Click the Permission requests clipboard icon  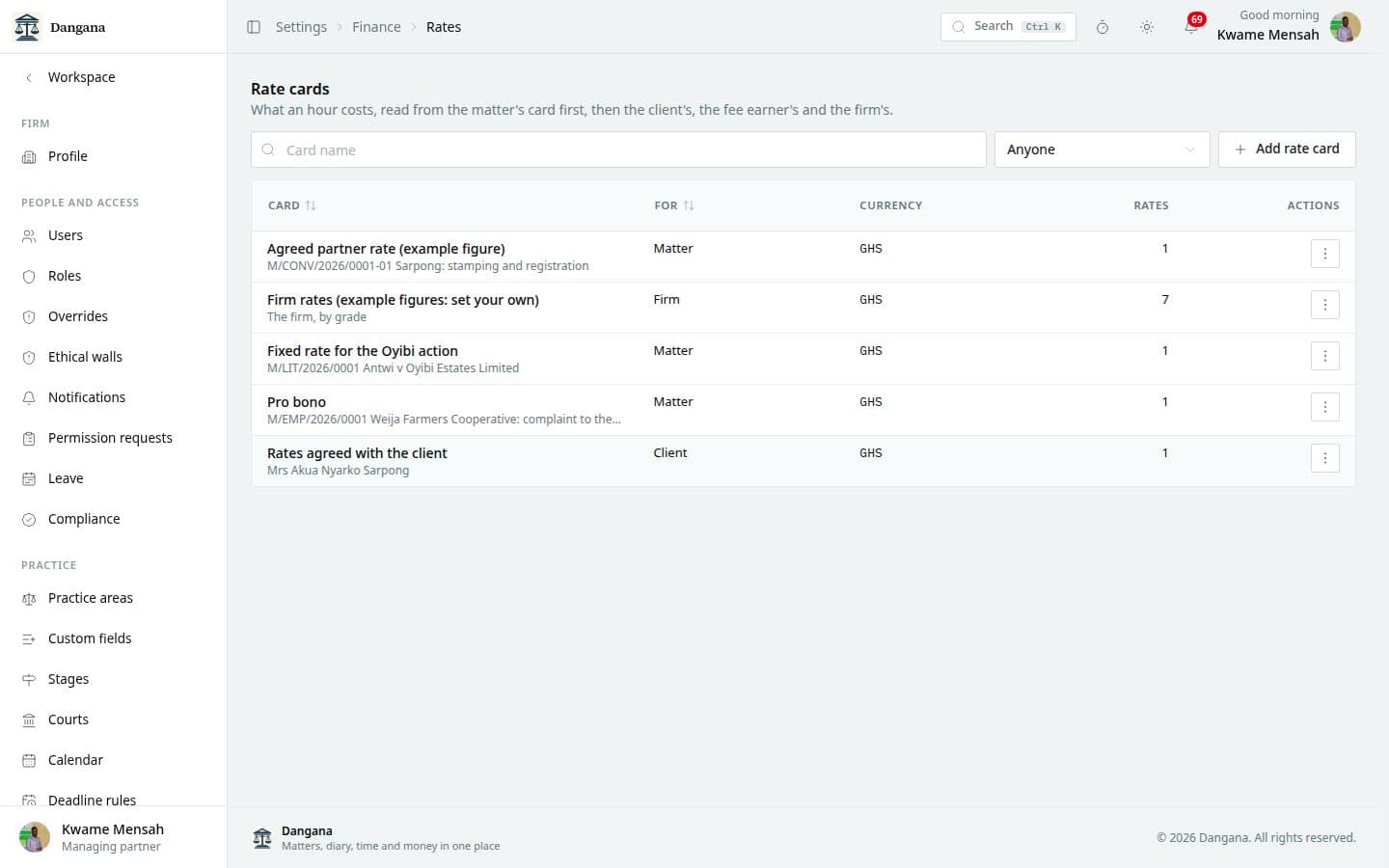pos(29,438)
